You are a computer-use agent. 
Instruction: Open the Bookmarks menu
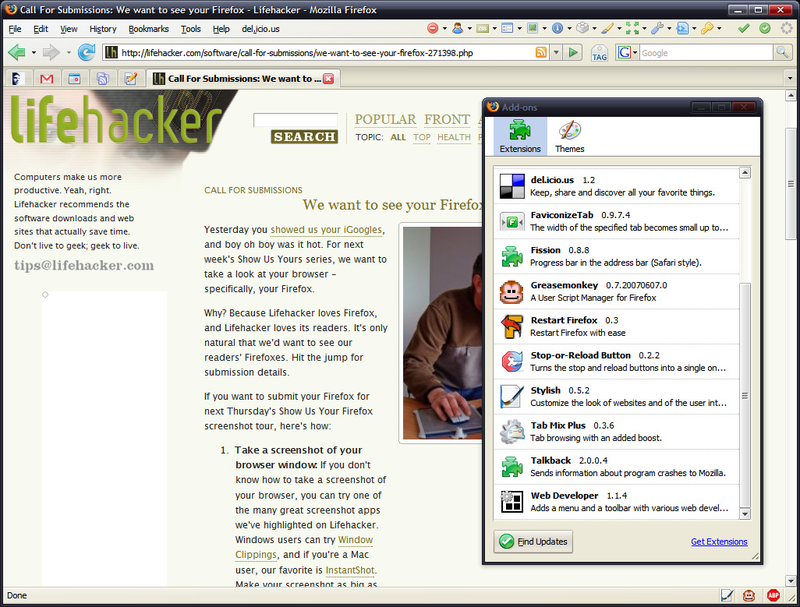[x=148, y=29]
